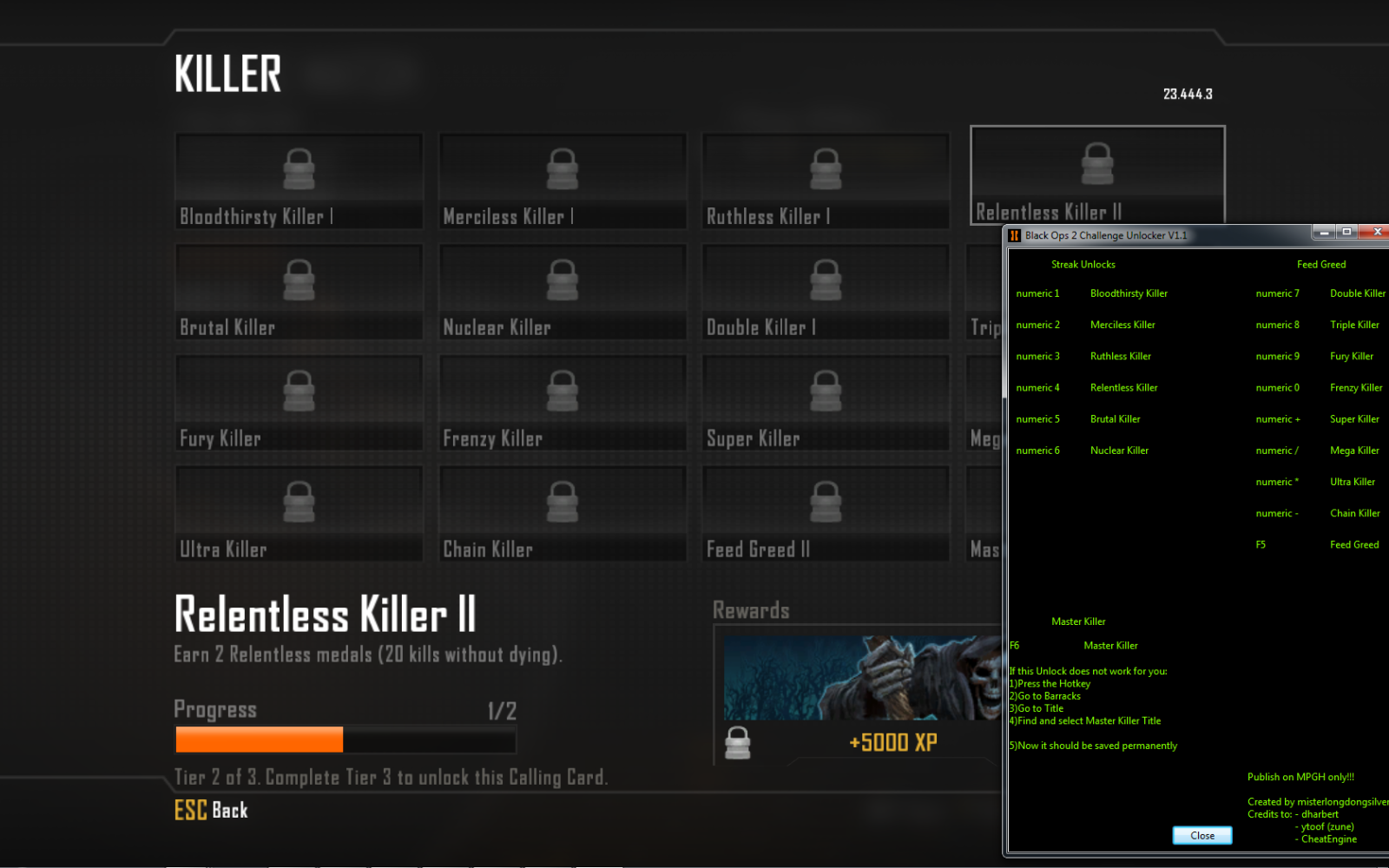This screenshot has height=868, width=1389.
Task: Select the Brutal Killer challenge tile
Action: 299,292
